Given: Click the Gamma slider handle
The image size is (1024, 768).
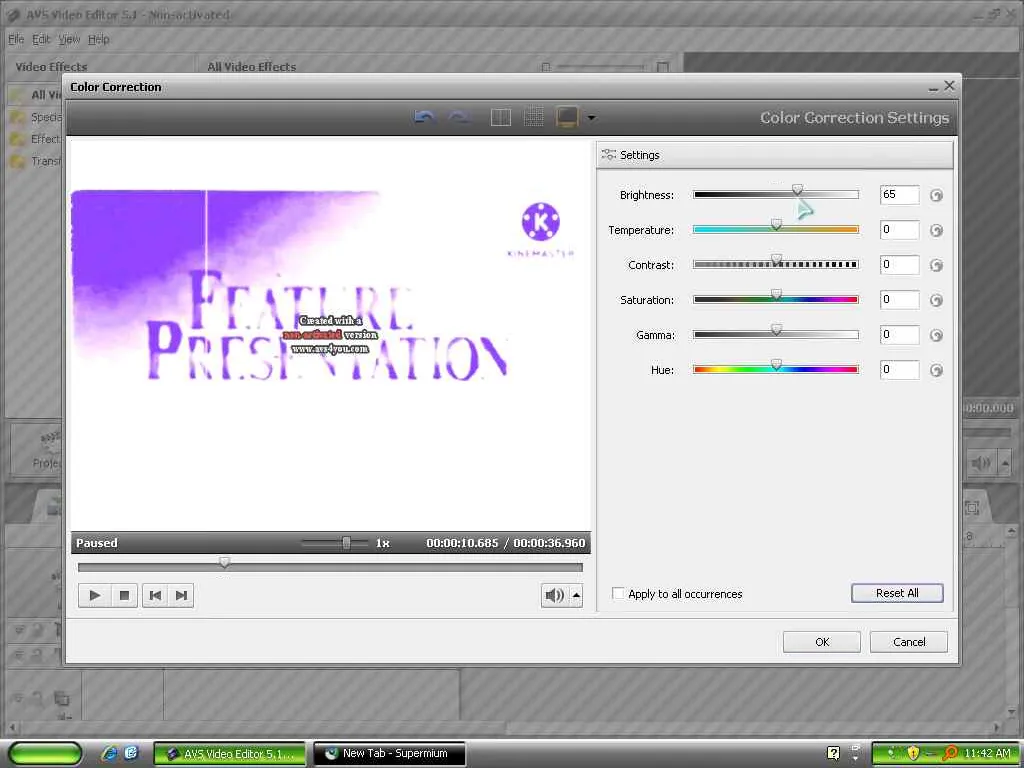Looking at the screenshot, I should pos(776,330).
